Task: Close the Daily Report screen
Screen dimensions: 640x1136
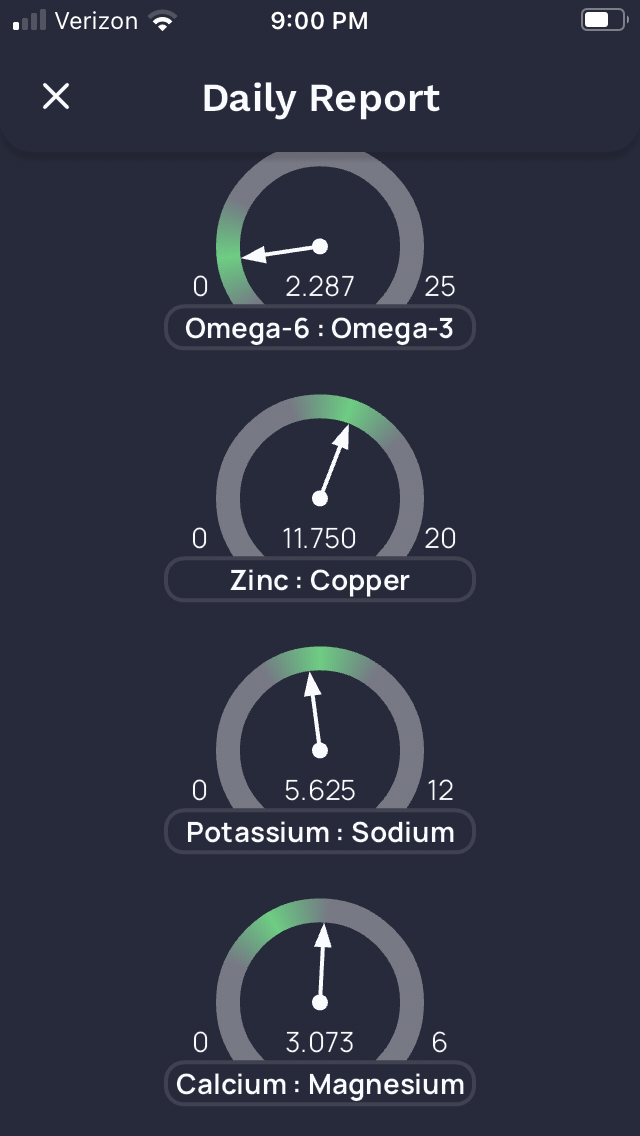Action: coord(56,96)
